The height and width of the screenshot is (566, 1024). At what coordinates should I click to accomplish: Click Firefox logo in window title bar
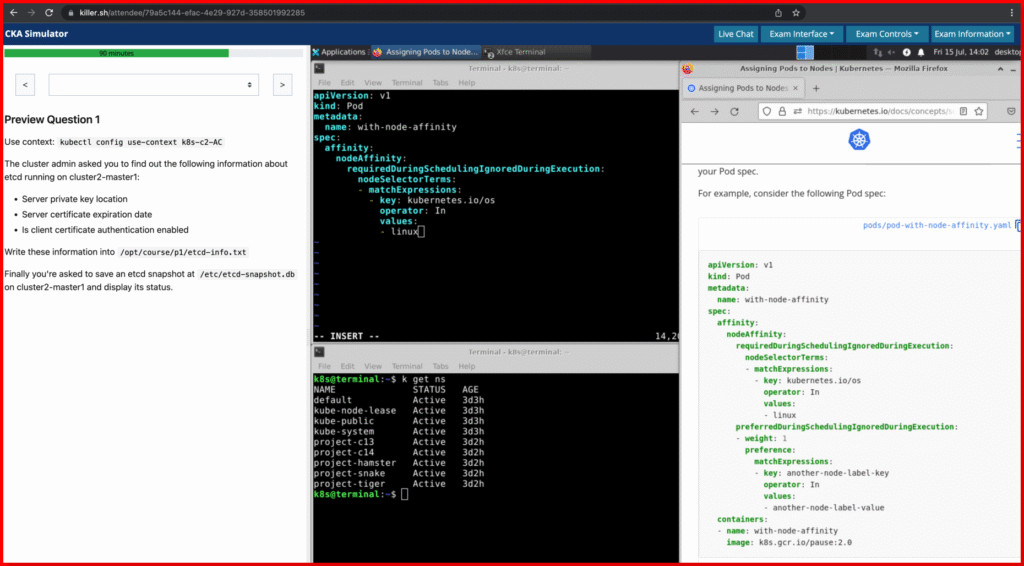(x=687, y=68)
